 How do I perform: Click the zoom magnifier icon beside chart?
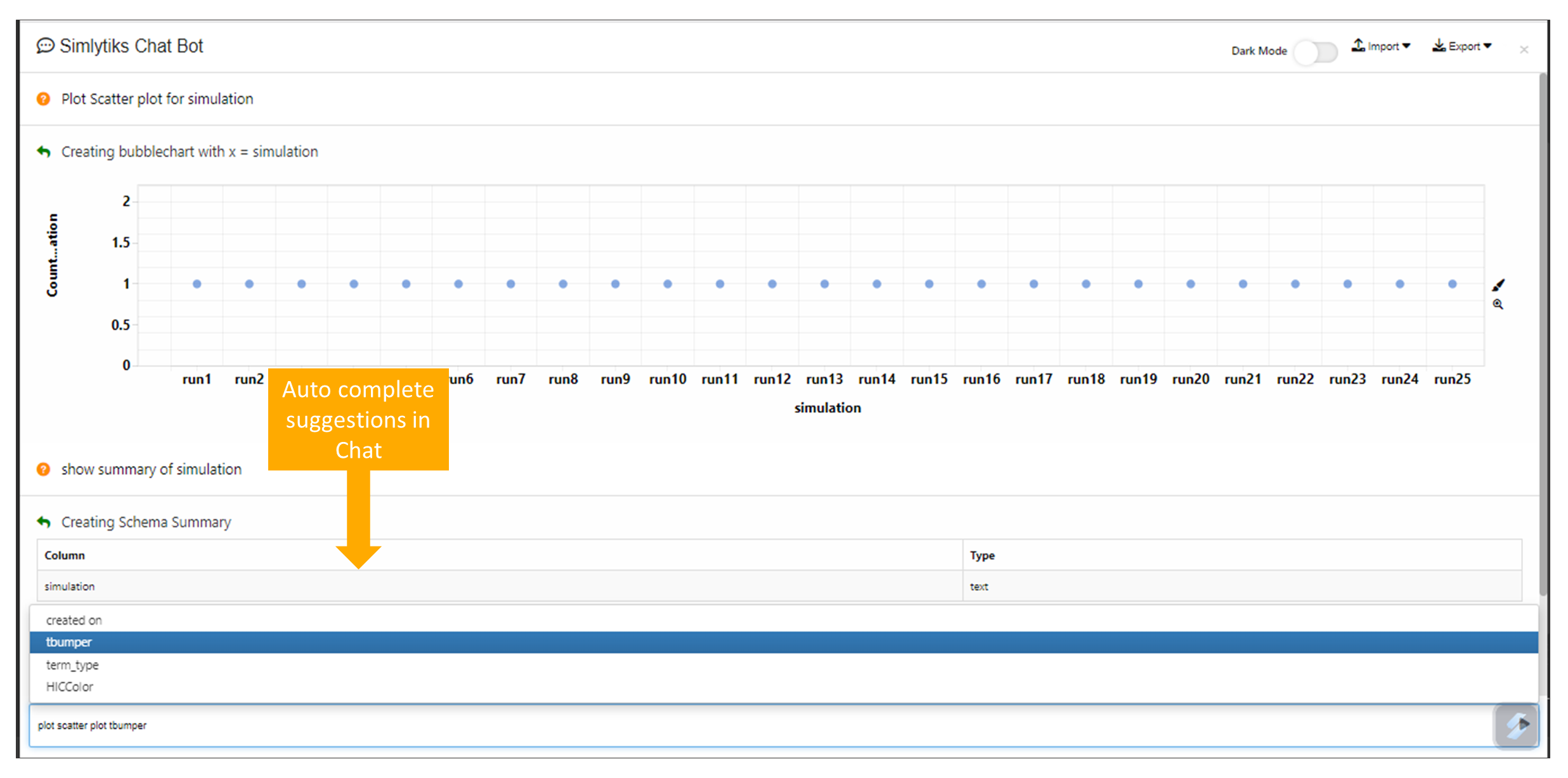coord(1498,304)
